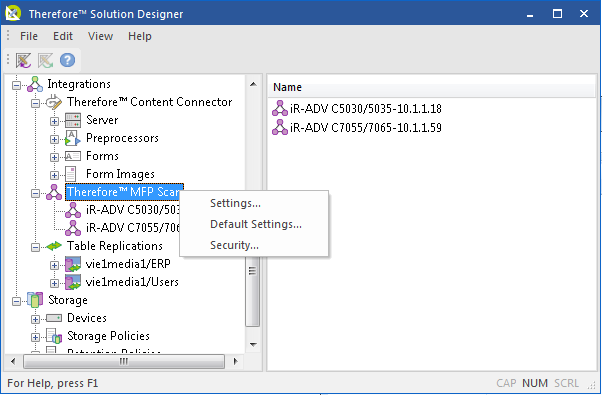This screenshot has height=395, width=602.
Task: Click tree vertical scrollbar up arrow
Action: tap(253, 84)
